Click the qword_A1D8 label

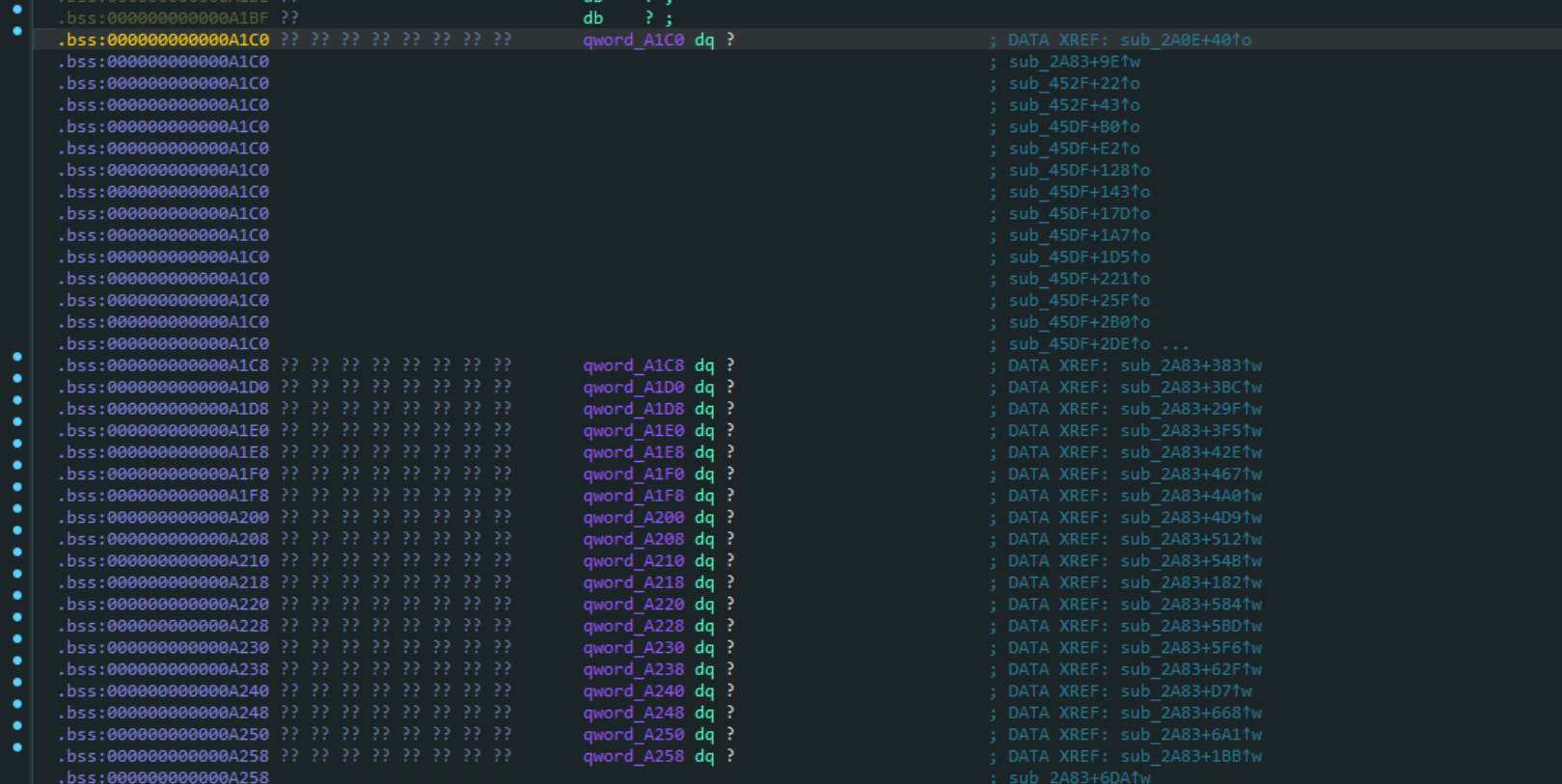coord(633,409)
